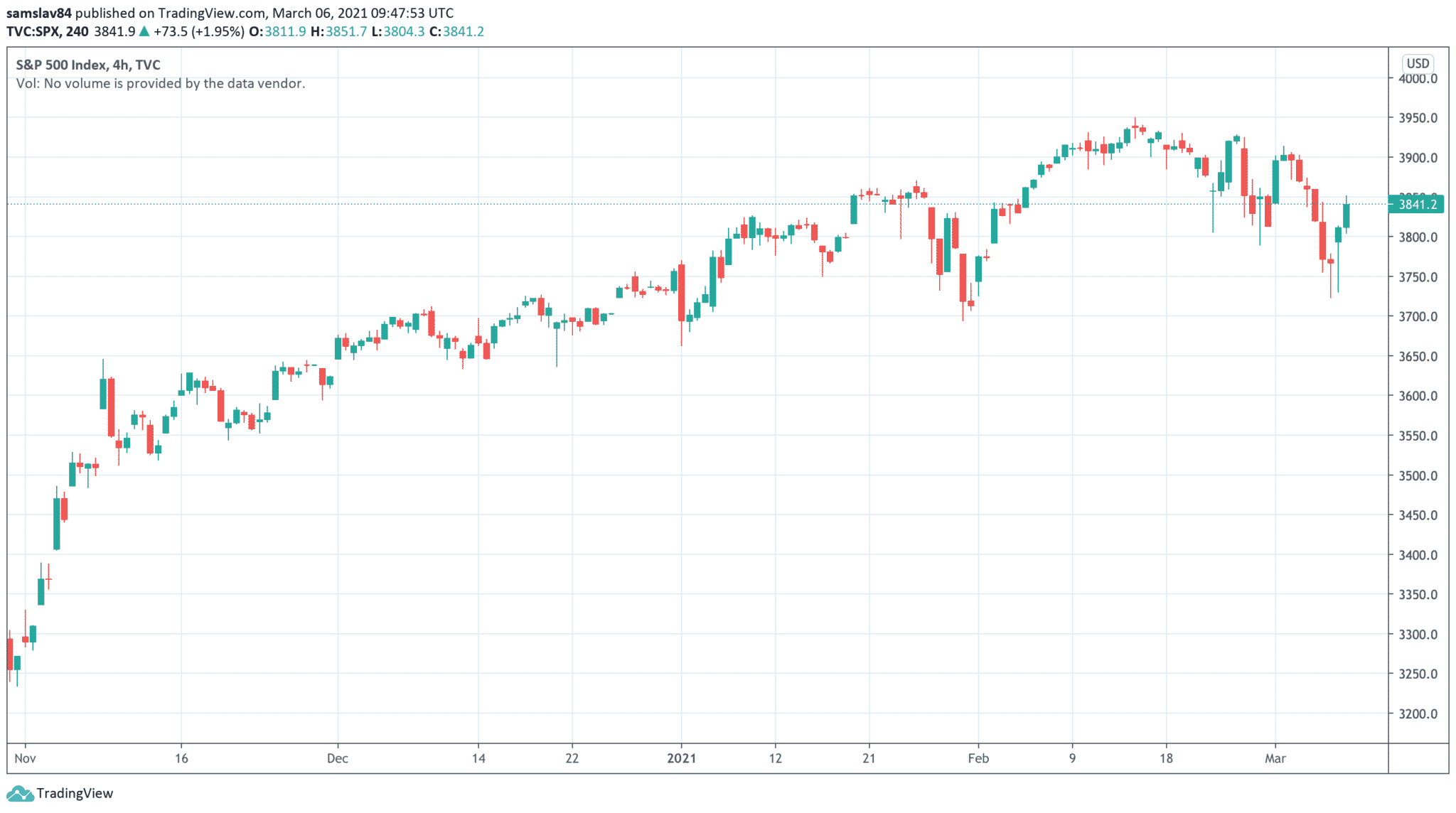Click the Dec label on time axis

coord(337,758)
